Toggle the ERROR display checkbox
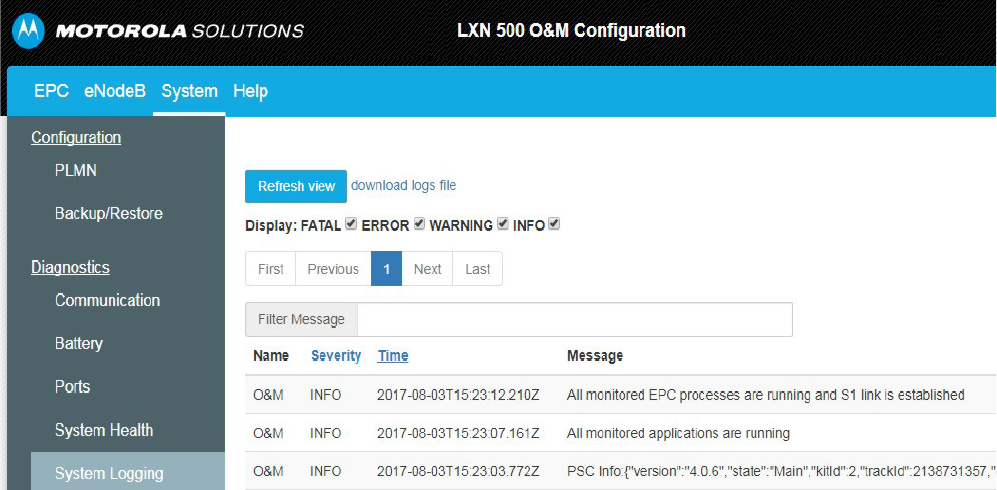The image size is (997, 490). point(419,224)
